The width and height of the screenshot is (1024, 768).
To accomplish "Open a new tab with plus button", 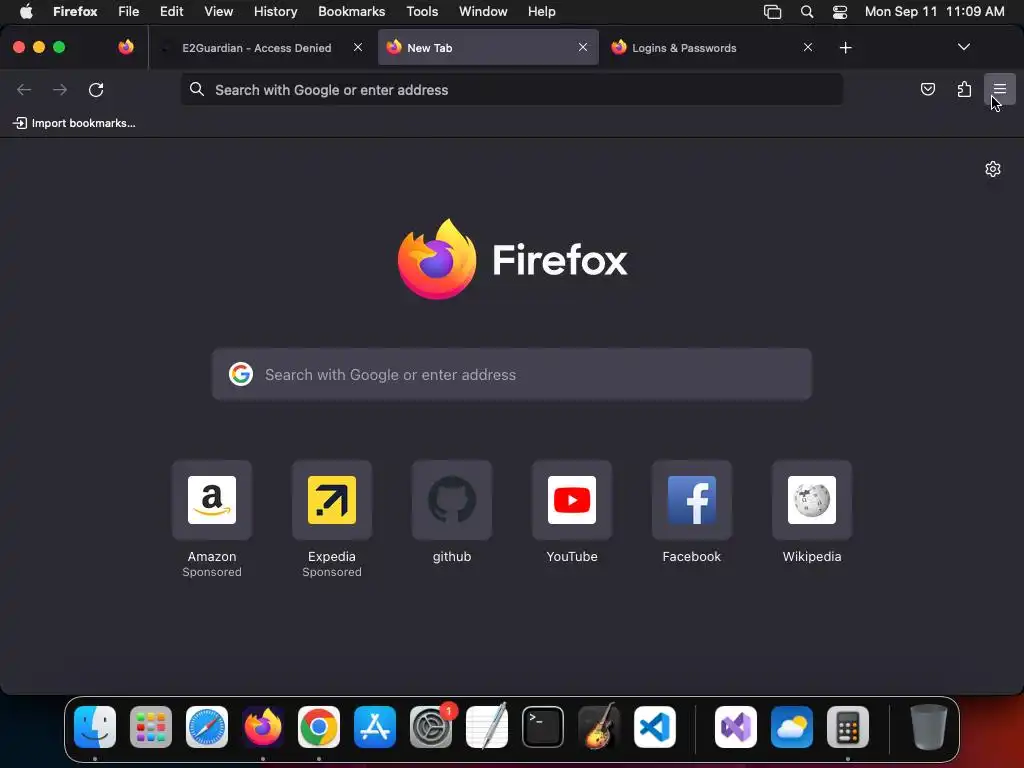I will pos(846,48).
